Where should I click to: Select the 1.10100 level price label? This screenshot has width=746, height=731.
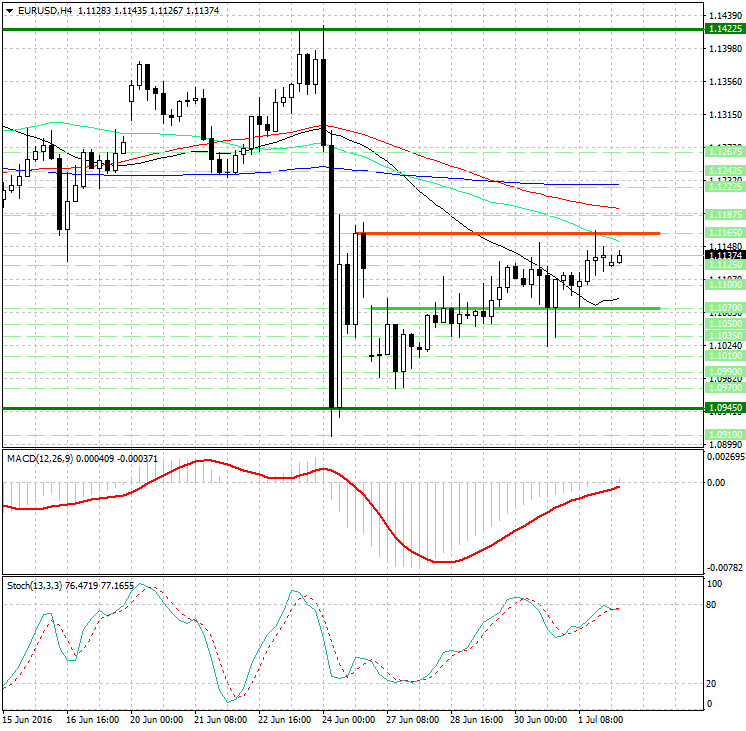coord(725,356)
